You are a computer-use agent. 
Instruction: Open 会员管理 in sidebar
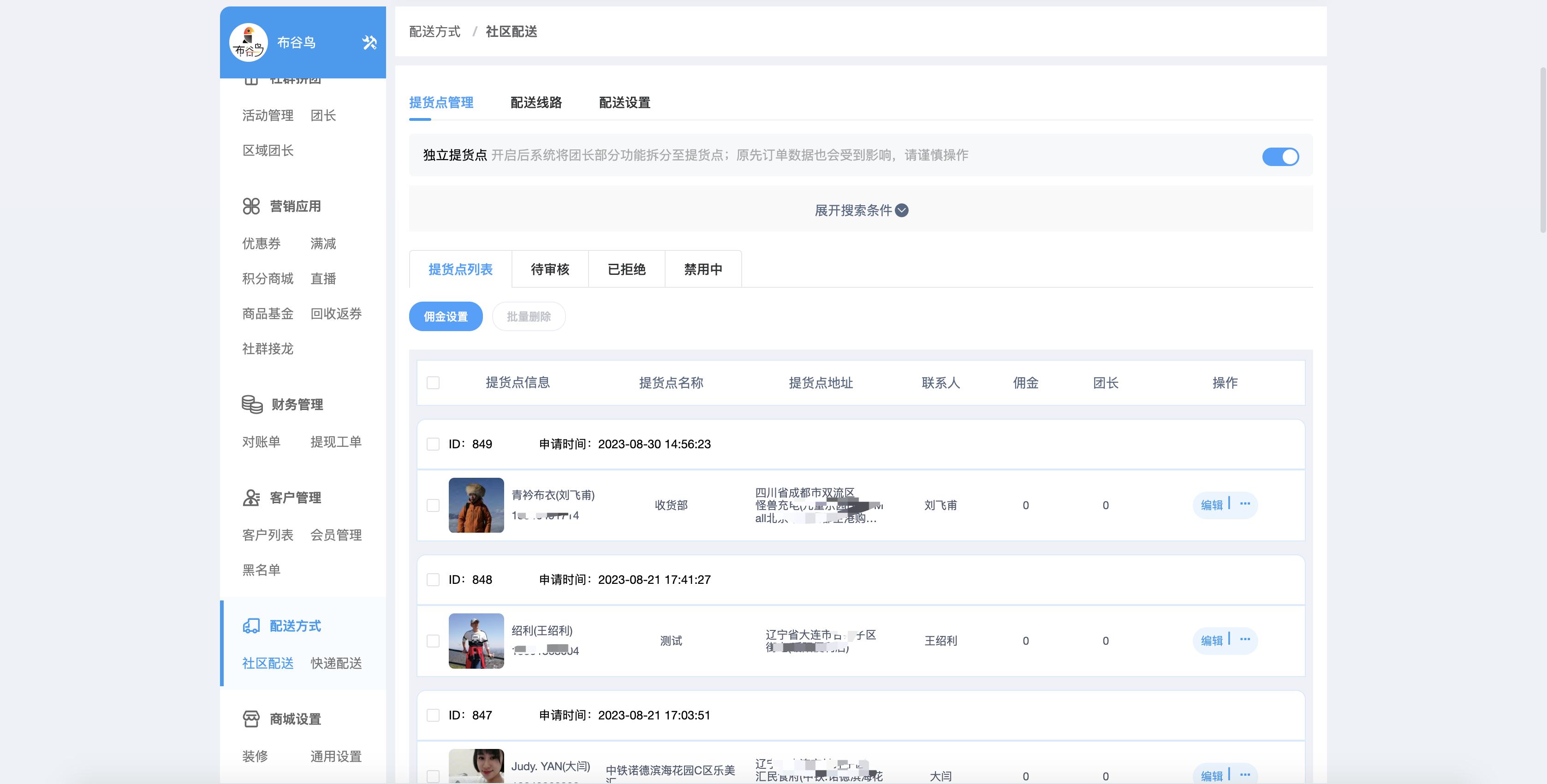336,535
